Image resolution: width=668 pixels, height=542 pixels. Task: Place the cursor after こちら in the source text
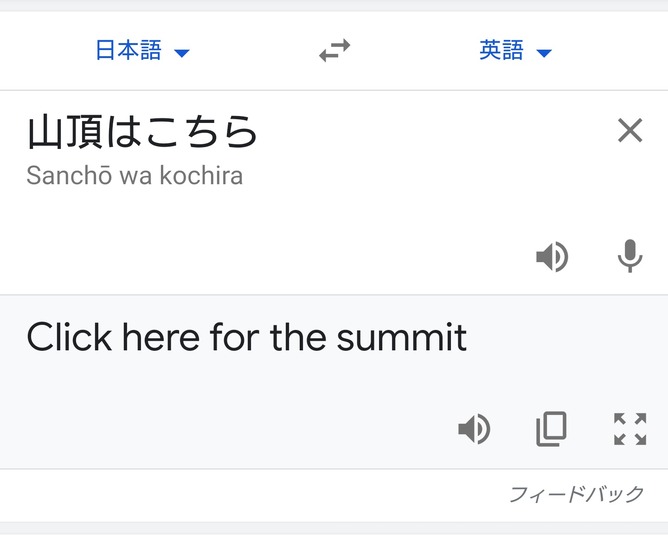point(260,132)
